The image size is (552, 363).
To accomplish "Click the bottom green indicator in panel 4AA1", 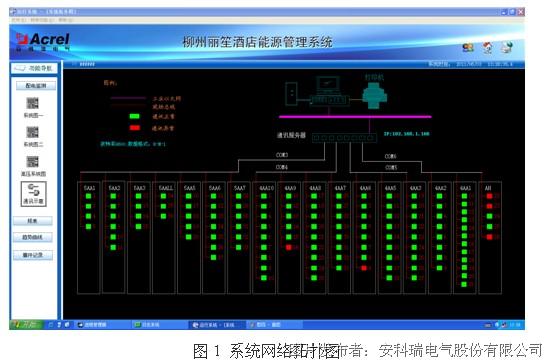I will [x=464, y=284].
